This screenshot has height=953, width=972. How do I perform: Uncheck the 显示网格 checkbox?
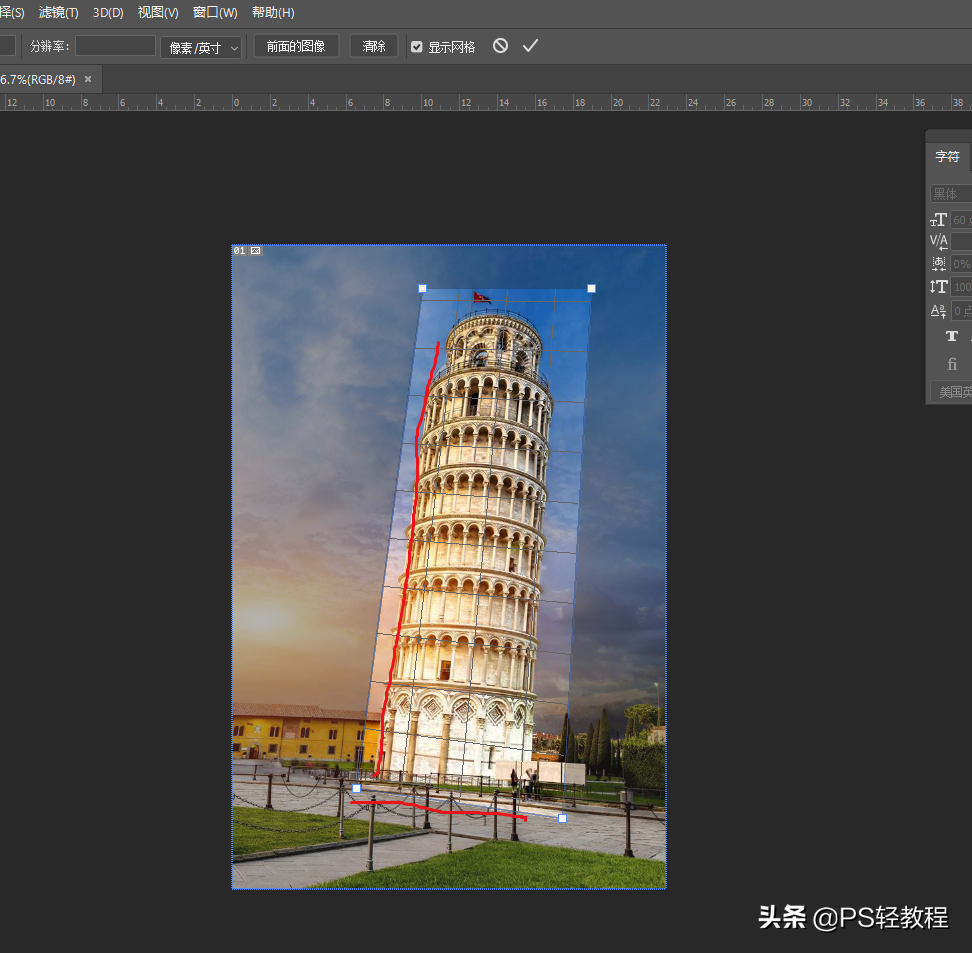point(417,47)
